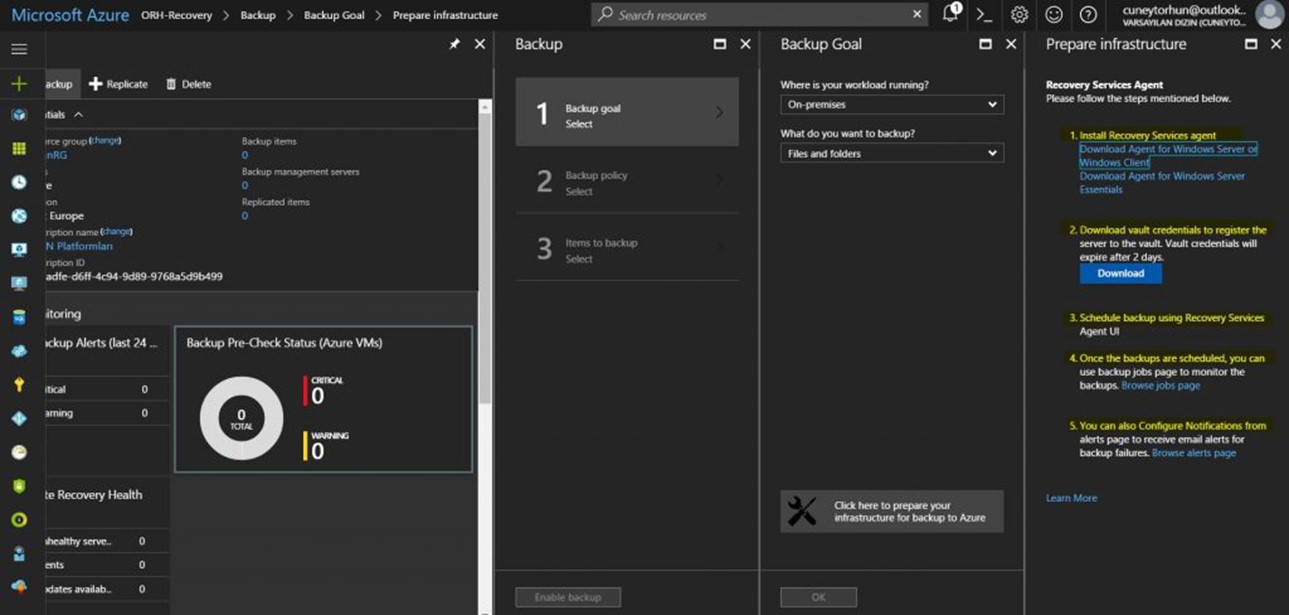Click Backup items count value 0
Screen dimensions: 1289x615
pyautogui.click(x=245, y=155)
